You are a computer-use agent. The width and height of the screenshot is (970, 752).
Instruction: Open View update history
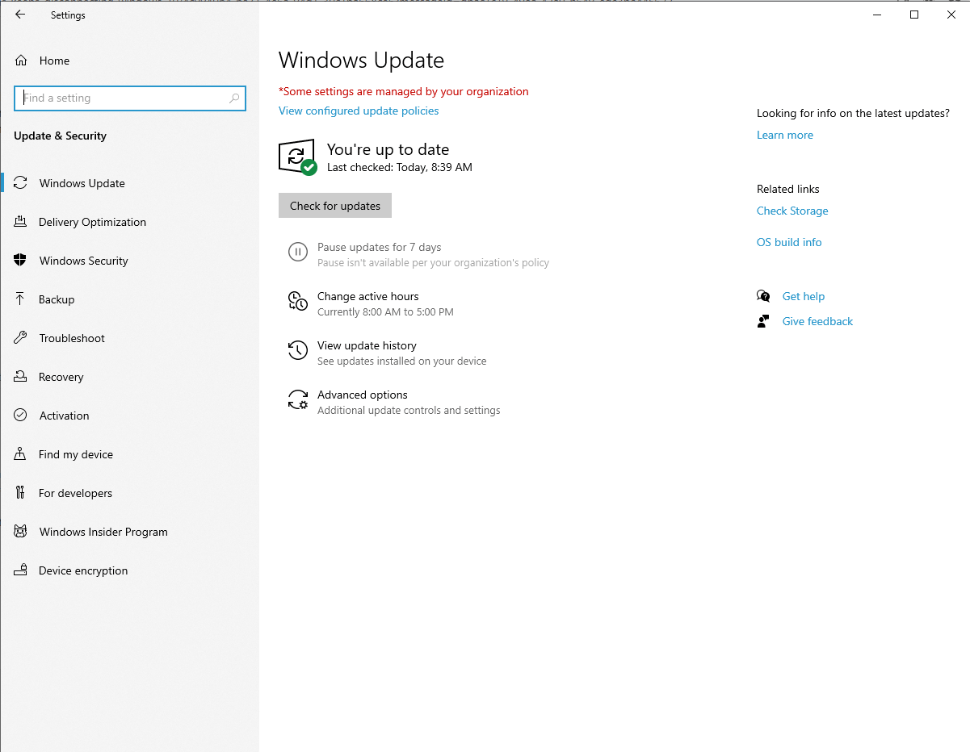tap(366, 346)
